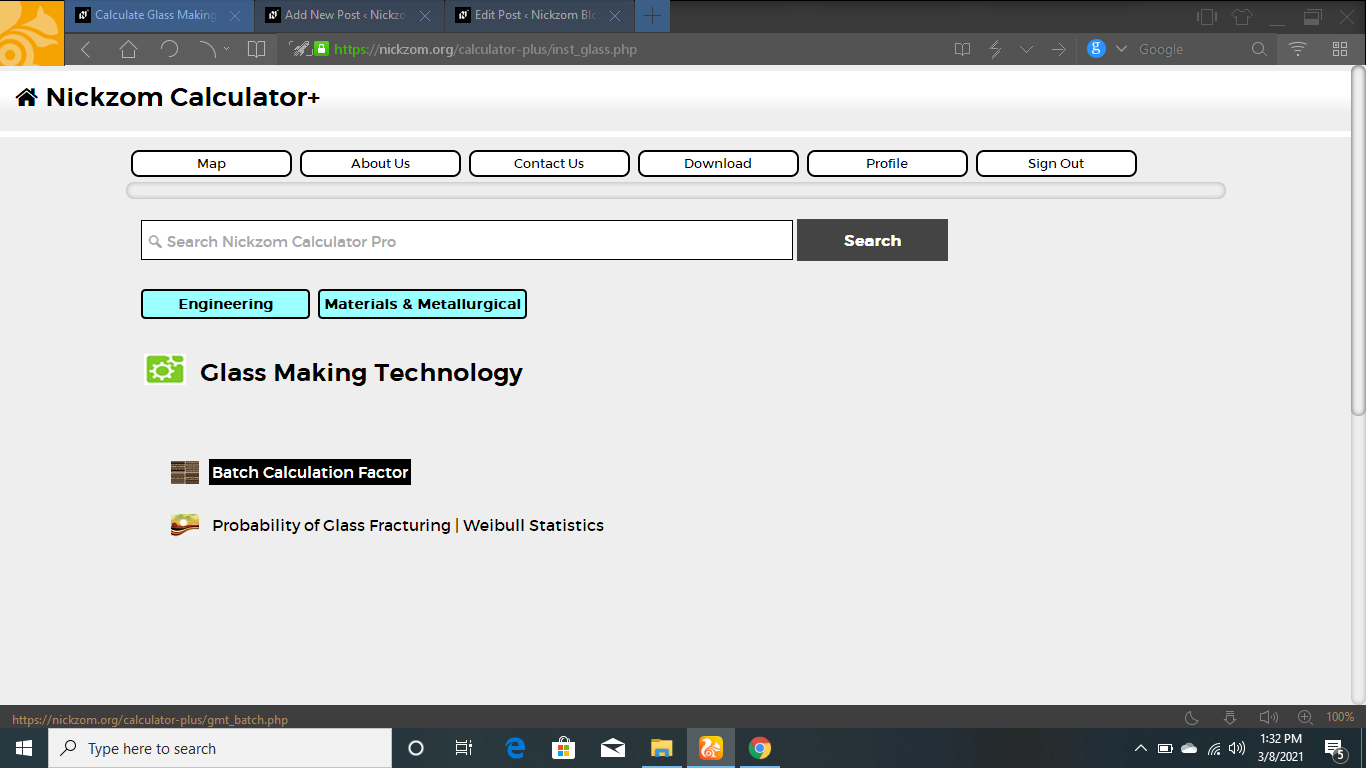Open Task View from the taskbar
Image resolution: width=1366 pixels, height=768 pixels.
coord(464,748)
